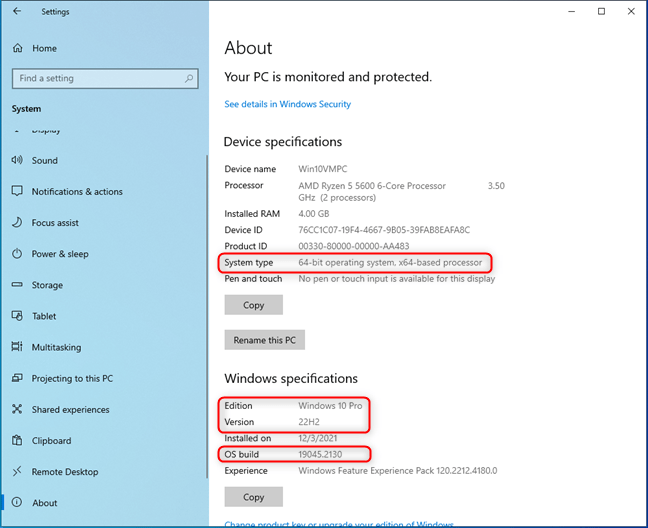Click Windows Feature Experience Pack value
648x528 pixels.
[398, 471]
